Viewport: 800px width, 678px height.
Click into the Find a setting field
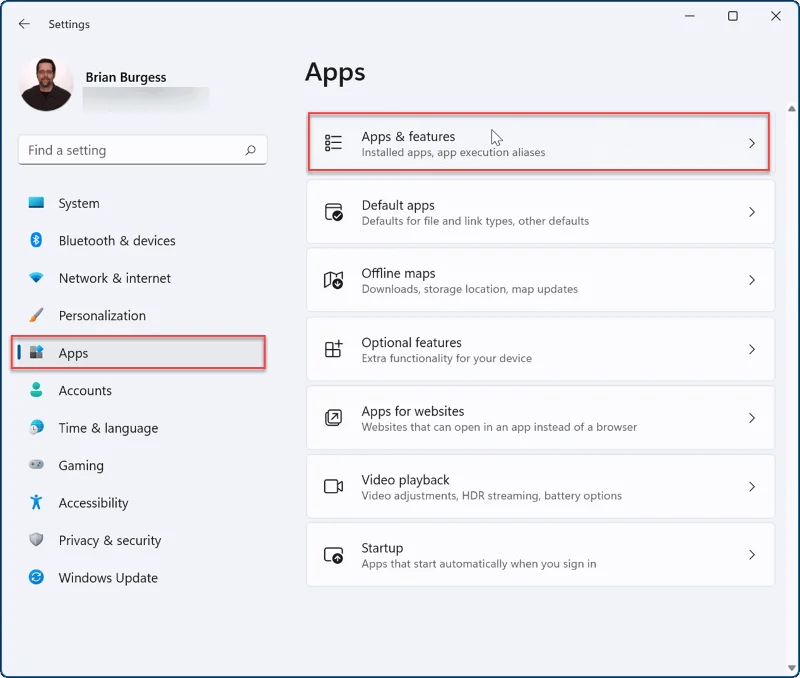142,150
